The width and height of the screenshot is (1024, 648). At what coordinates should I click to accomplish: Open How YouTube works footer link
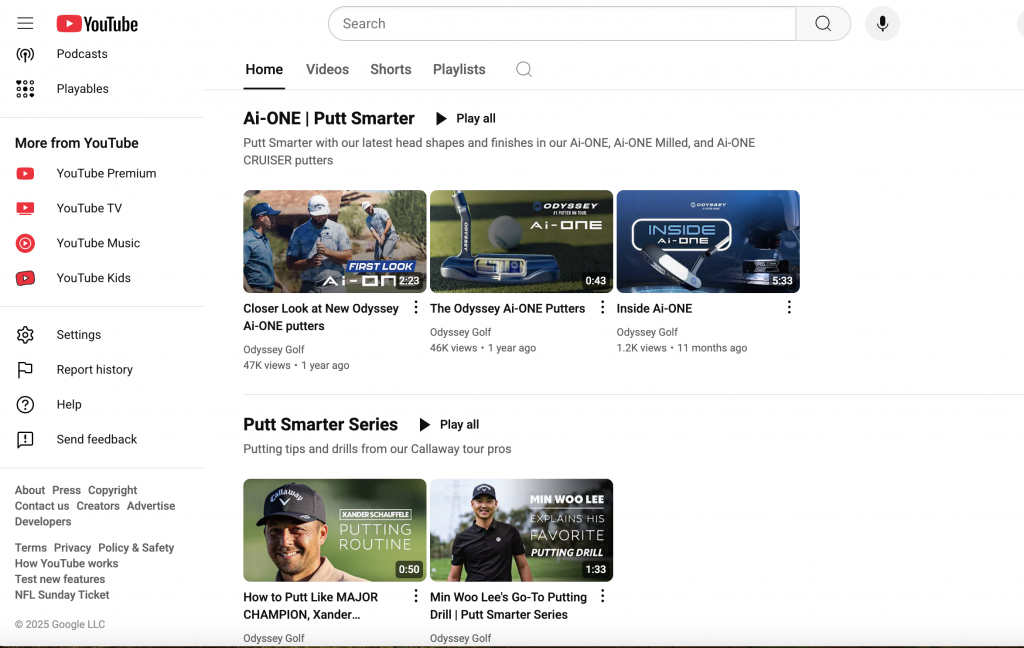67,564
